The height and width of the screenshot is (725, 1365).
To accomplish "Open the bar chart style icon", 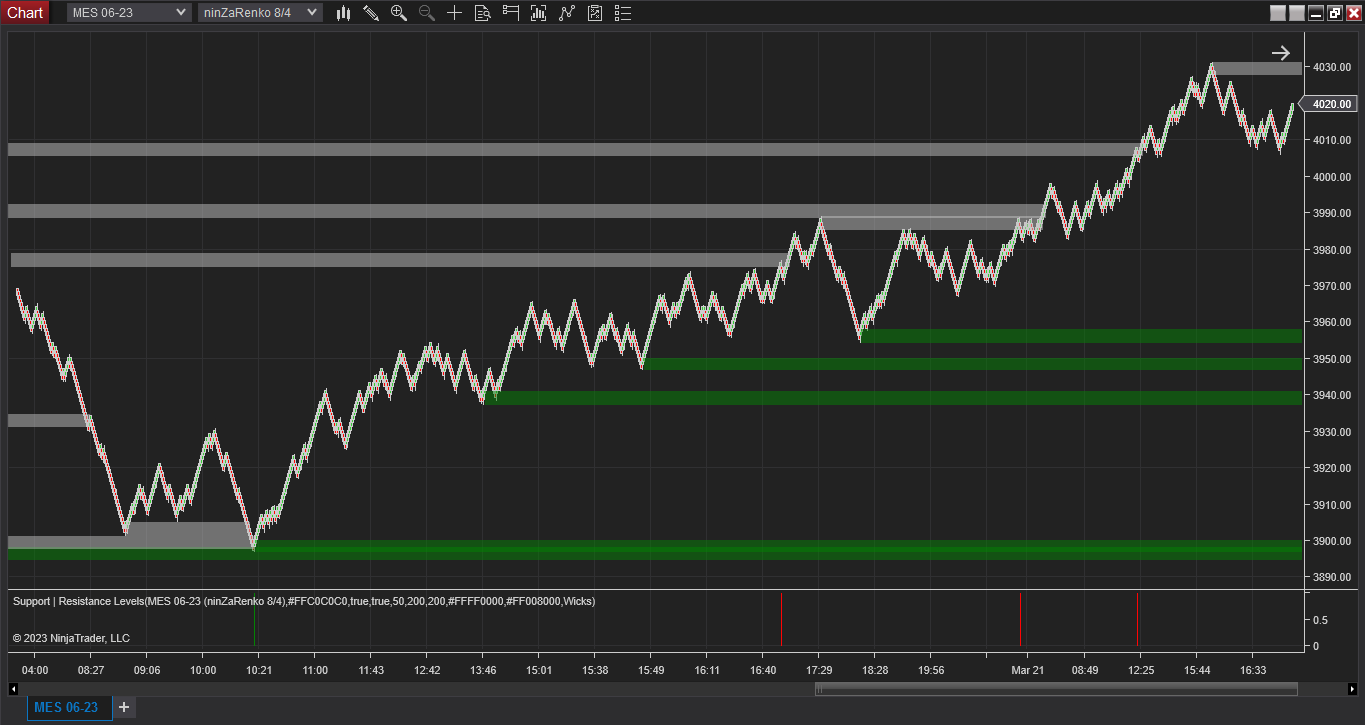I will tap(343, 13).
